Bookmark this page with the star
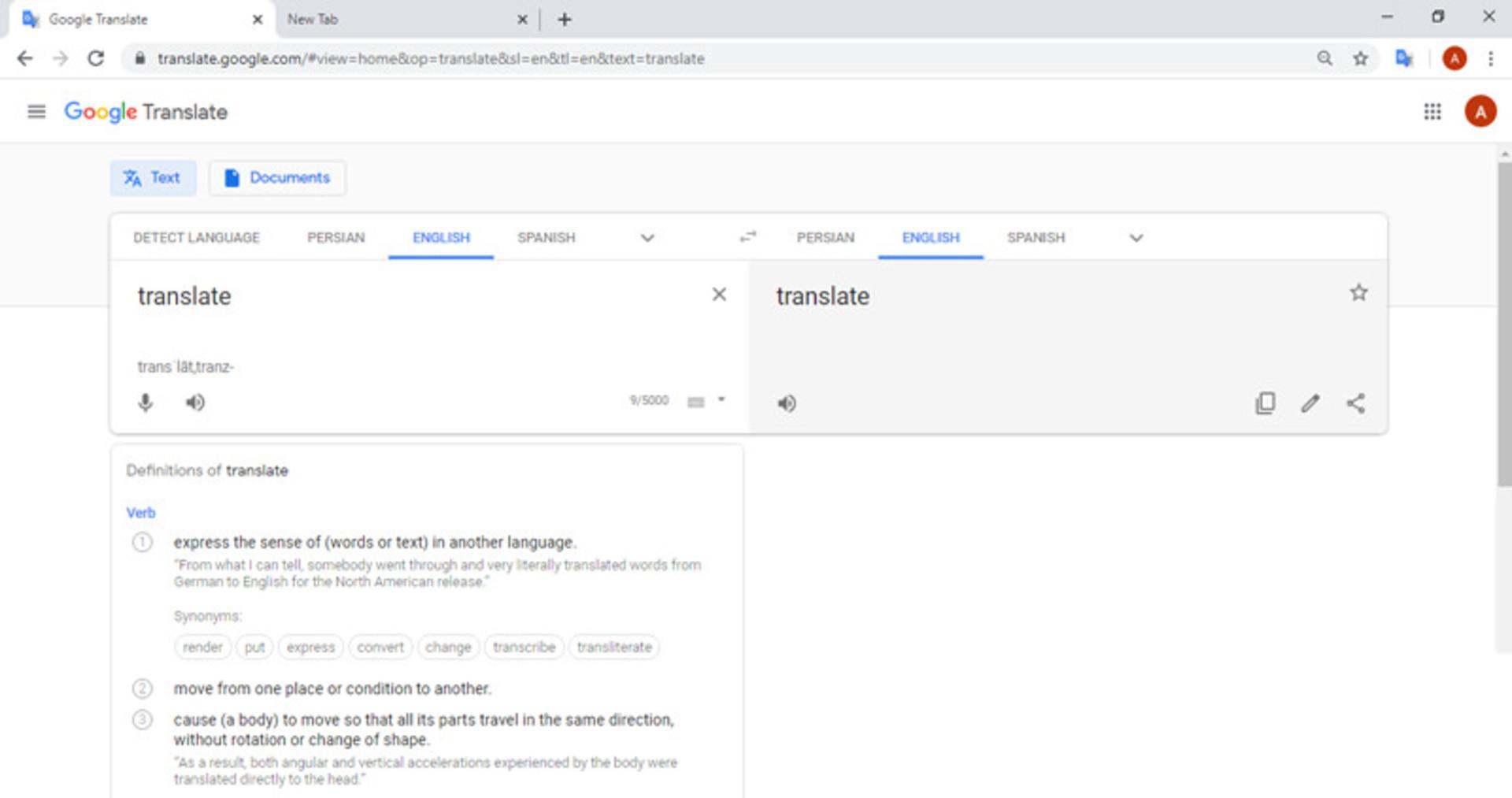This screenshot has height=798, width=1512. 1360,58
